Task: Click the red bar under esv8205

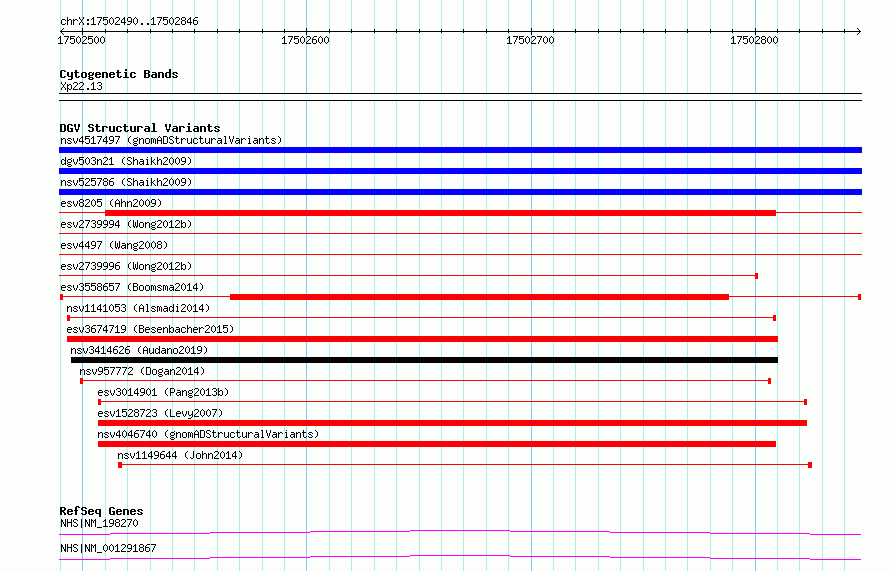Action: click(440, 213)
